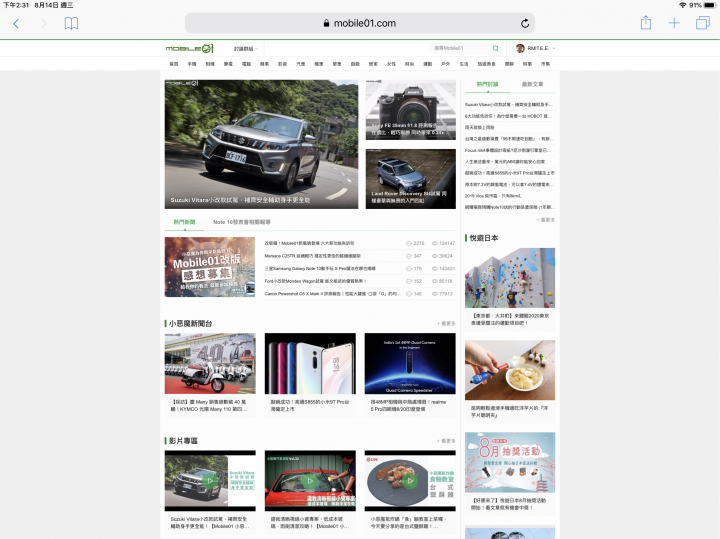Open a new tab with plus icon
720x539 pixels.
pyautogui.click(x=674, y=23)
